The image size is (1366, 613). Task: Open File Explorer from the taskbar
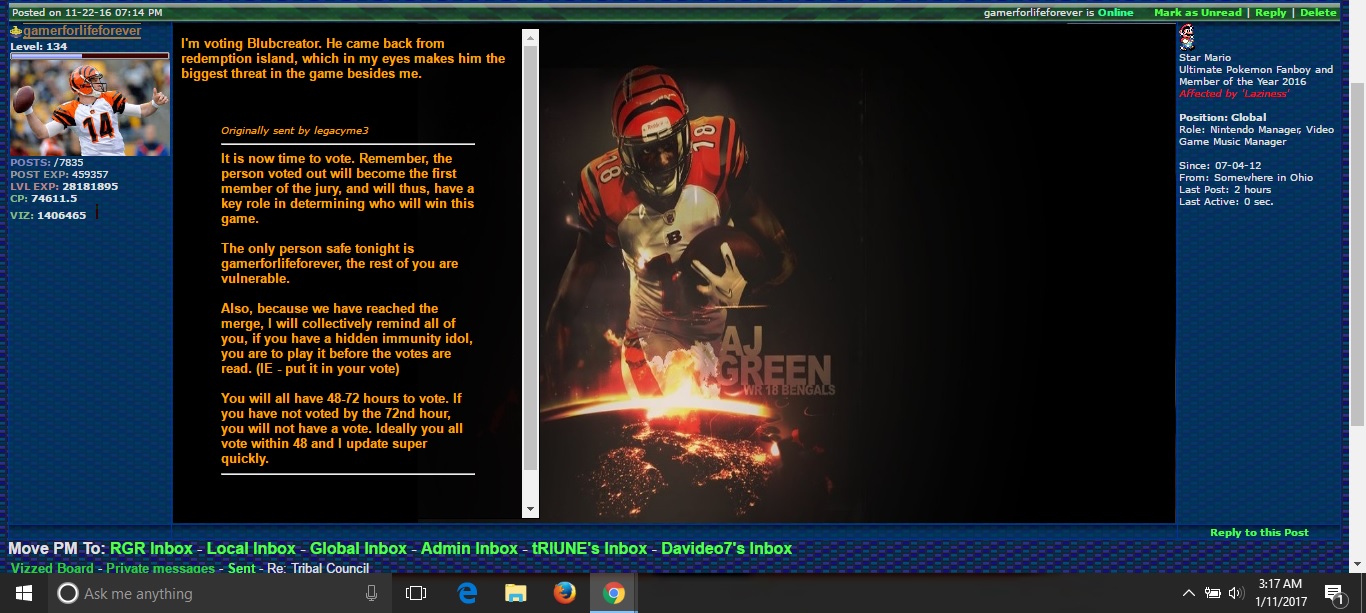tap(515, 593)
